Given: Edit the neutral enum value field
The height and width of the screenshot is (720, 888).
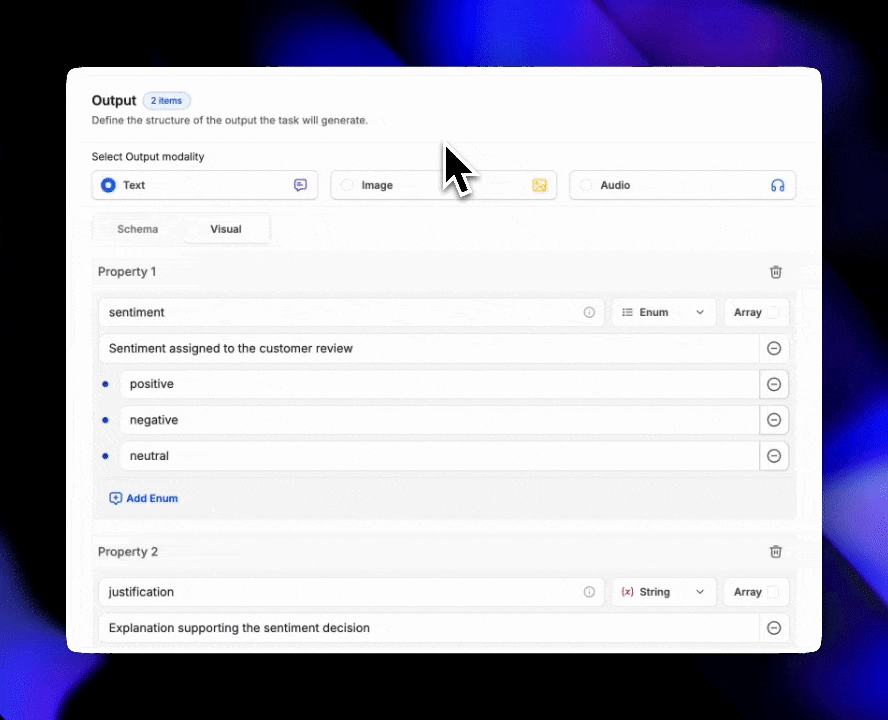Looking at the screenshot, I should [x=439, y=456].
